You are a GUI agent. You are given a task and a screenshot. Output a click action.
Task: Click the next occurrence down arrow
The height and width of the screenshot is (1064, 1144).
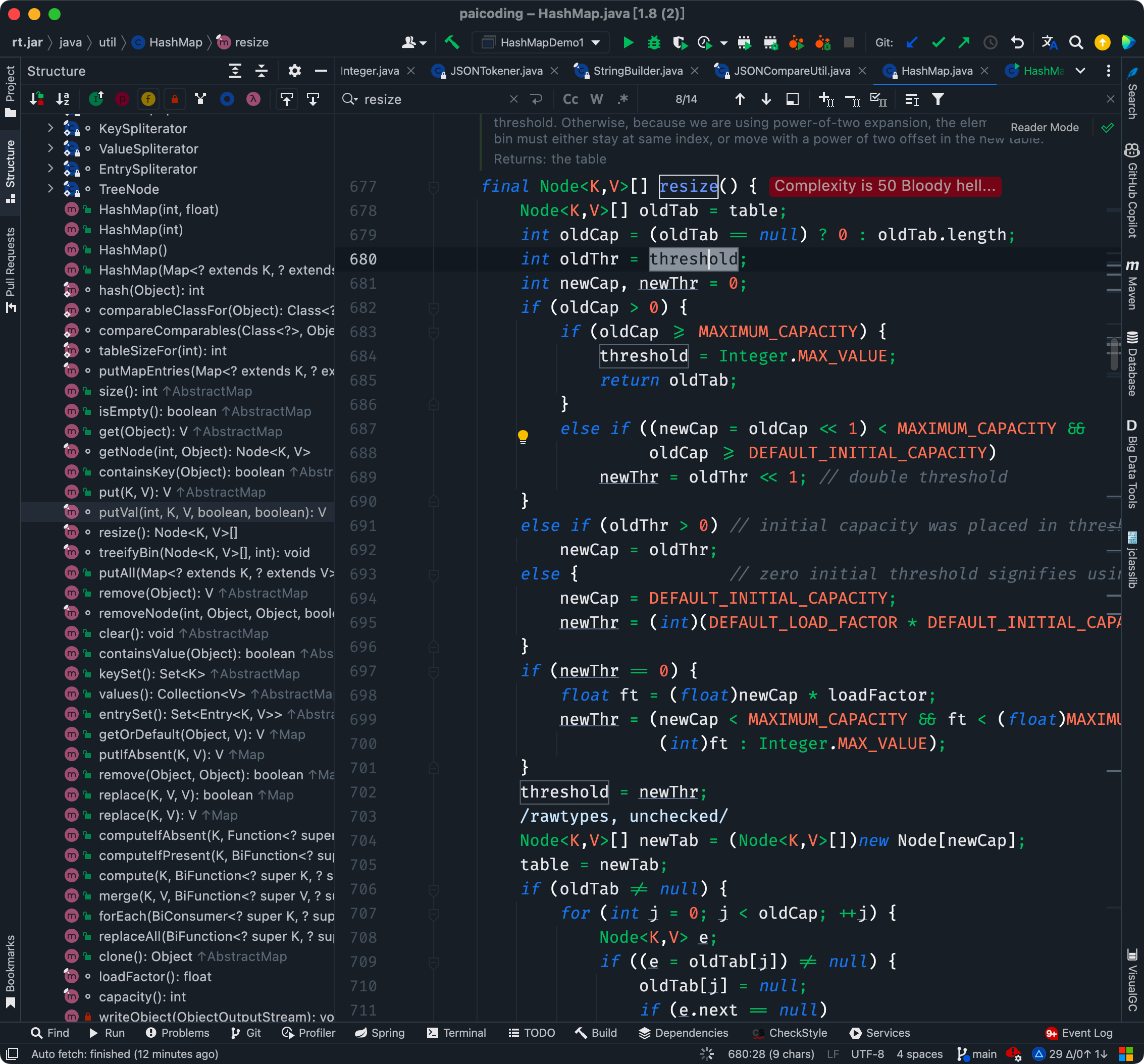766,99
